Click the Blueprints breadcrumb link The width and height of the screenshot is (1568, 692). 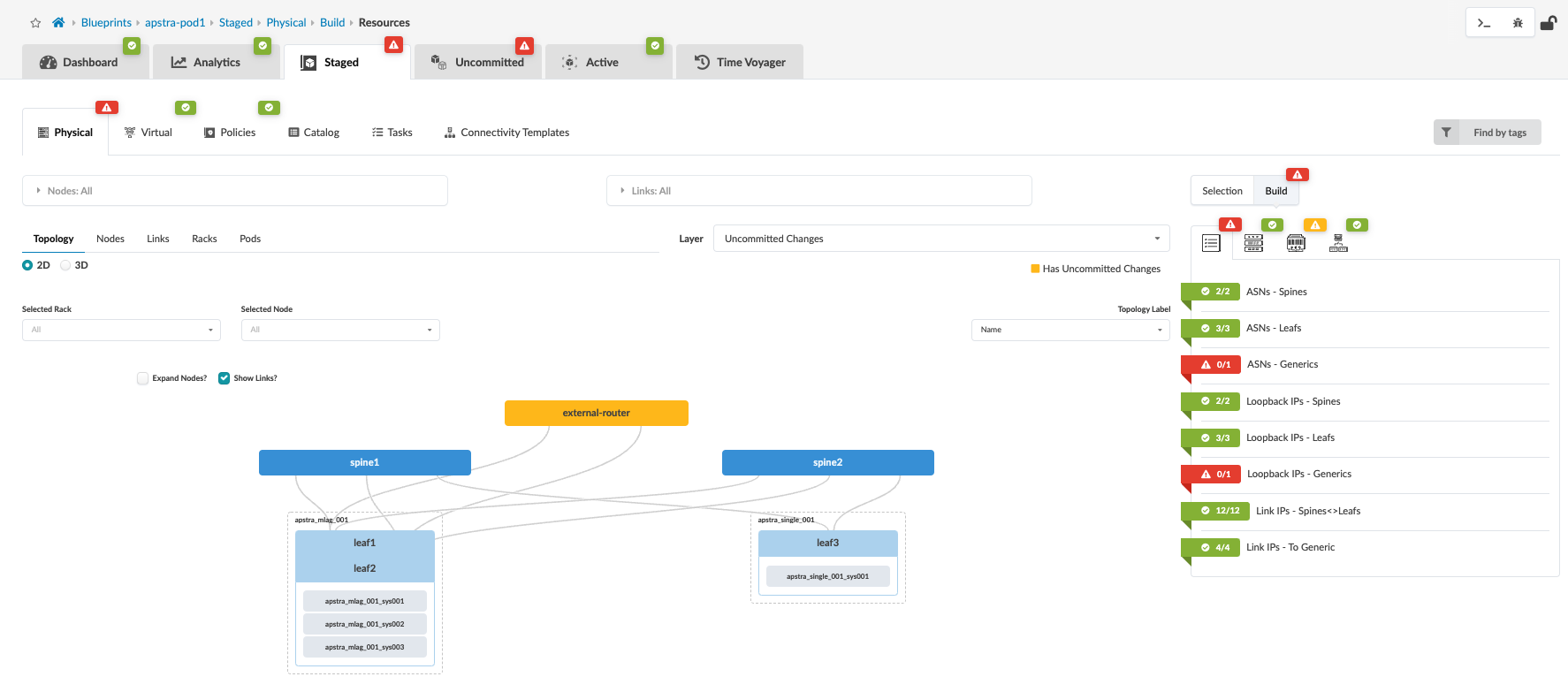[x=106, y=23]
